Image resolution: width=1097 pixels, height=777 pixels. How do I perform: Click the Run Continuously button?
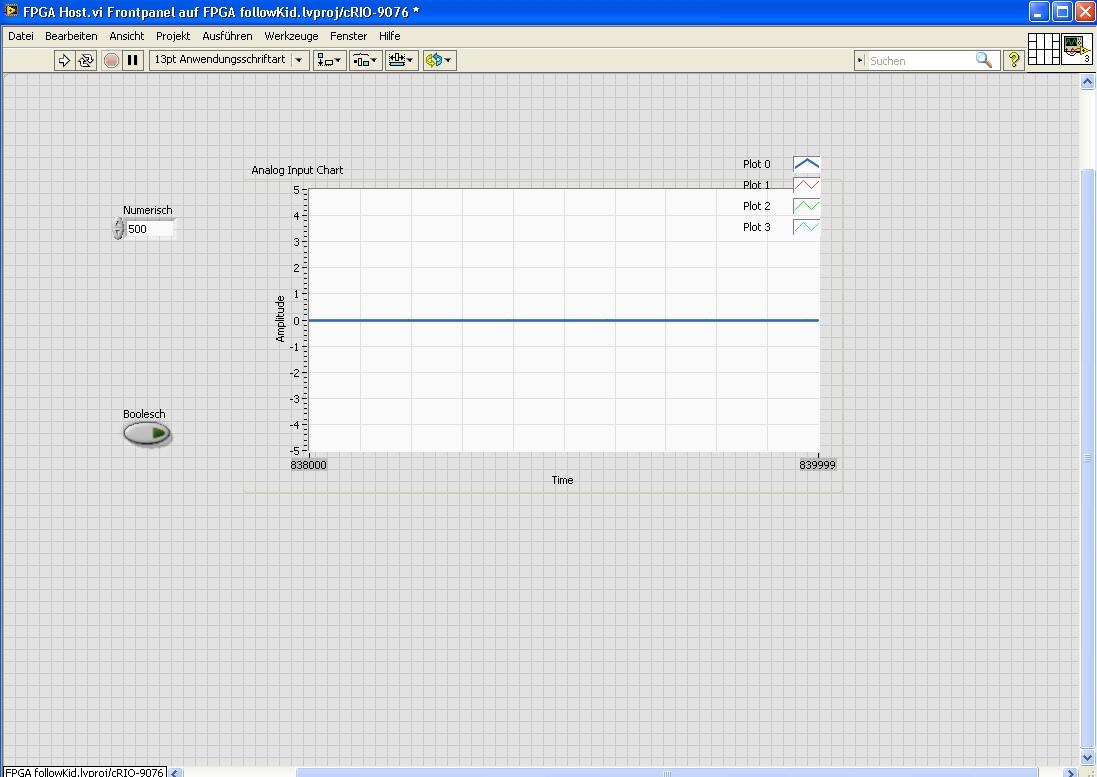tap(86, 60)
